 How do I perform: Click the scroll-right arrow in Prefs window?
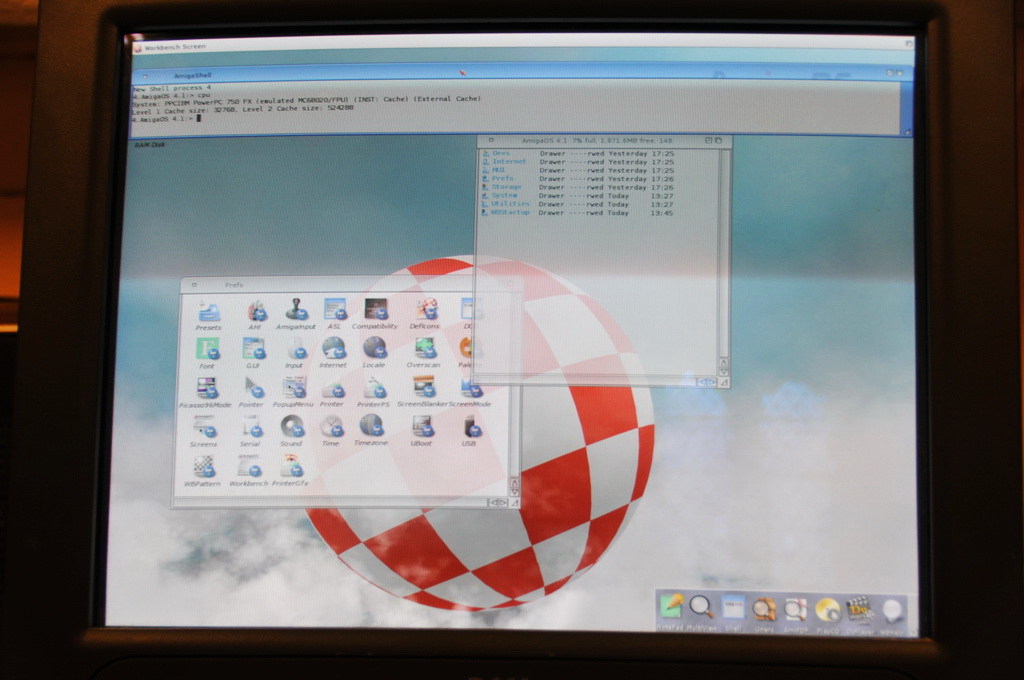pos(503,502)
